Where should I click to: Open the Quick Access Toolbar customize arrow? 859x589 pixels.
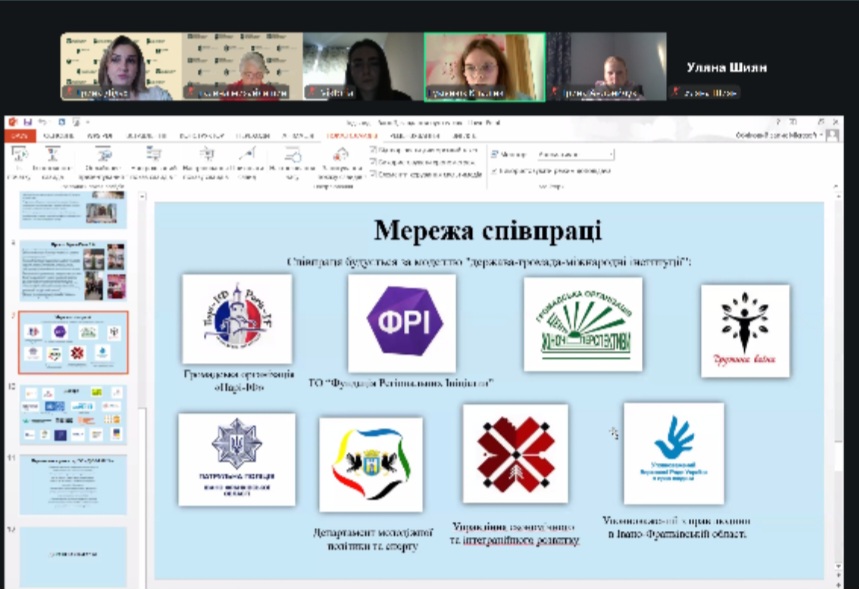[88, 122]
